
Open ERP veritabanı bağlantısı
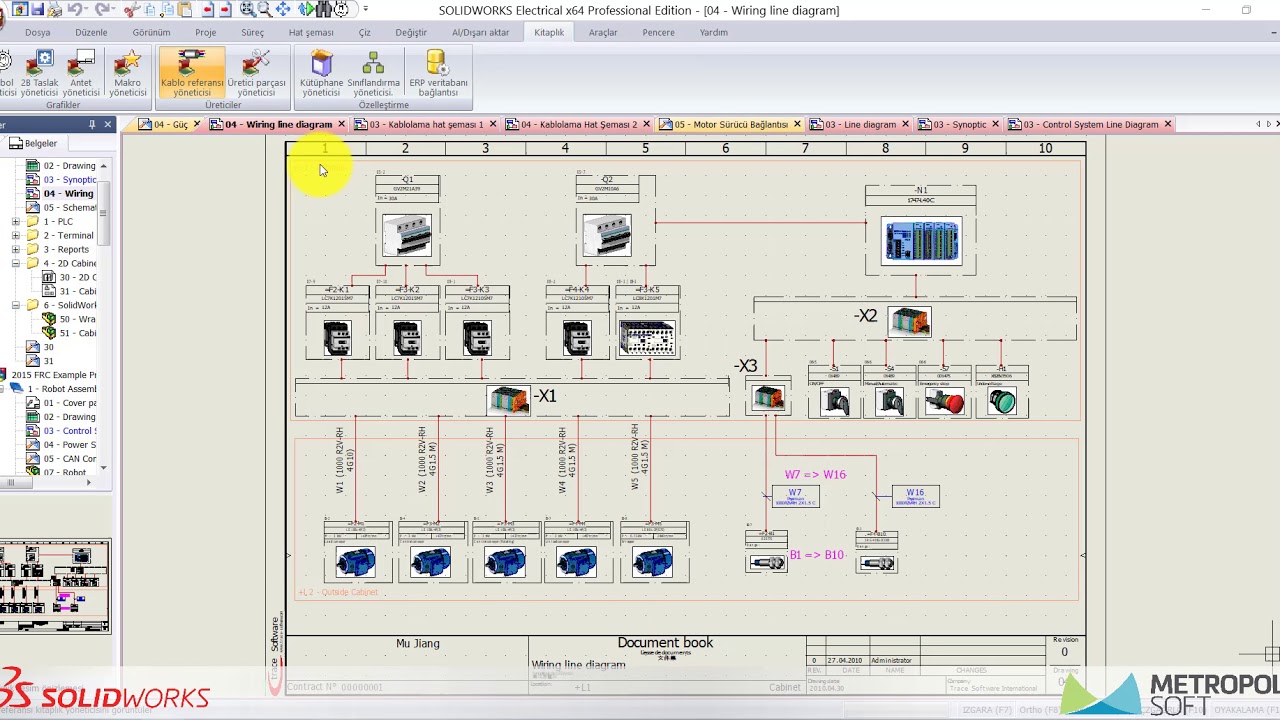click(437, 73)
